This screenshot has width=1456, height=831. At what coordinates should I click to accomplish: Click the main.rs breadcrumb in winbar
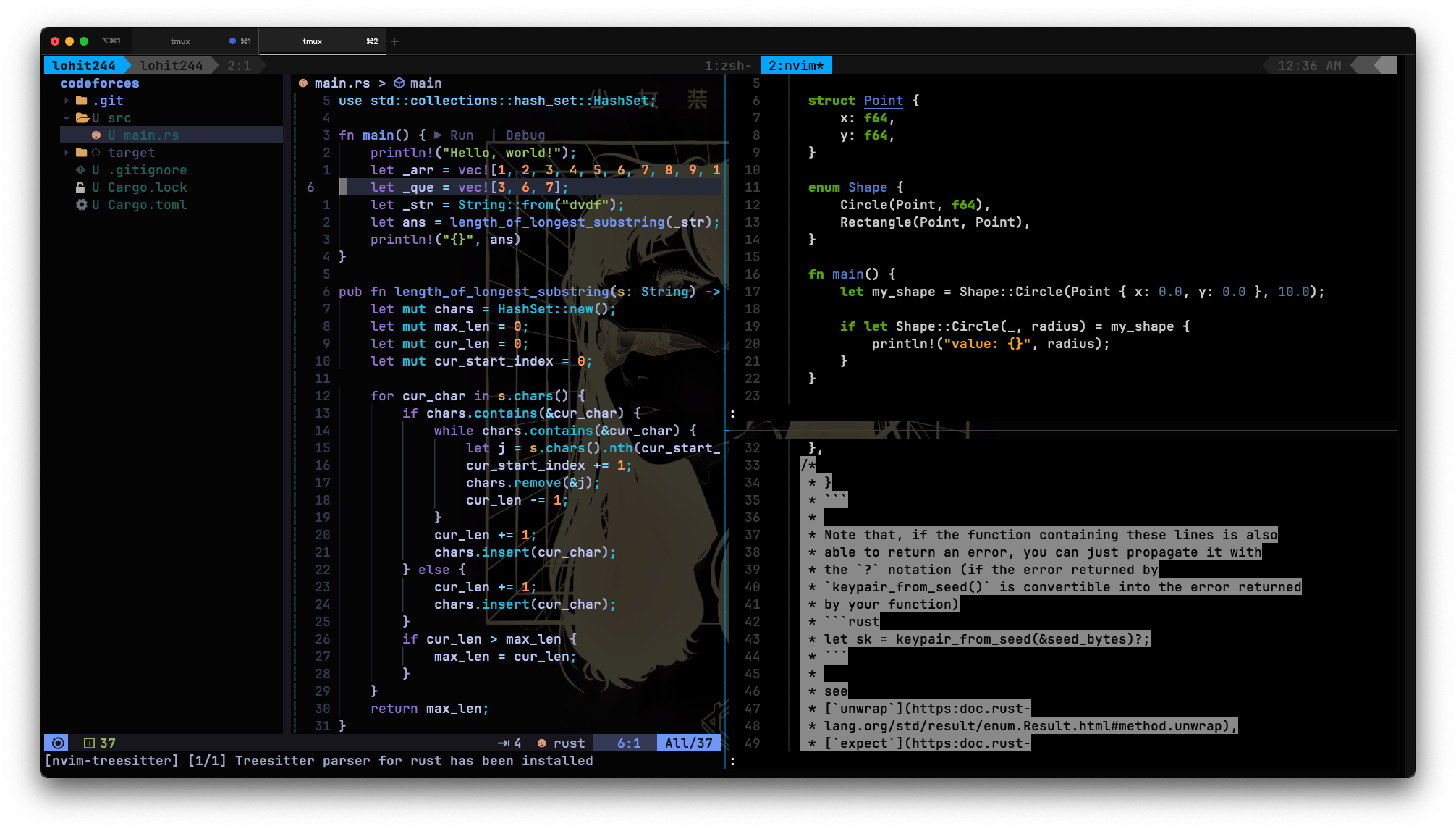click(x=342, y=83)
